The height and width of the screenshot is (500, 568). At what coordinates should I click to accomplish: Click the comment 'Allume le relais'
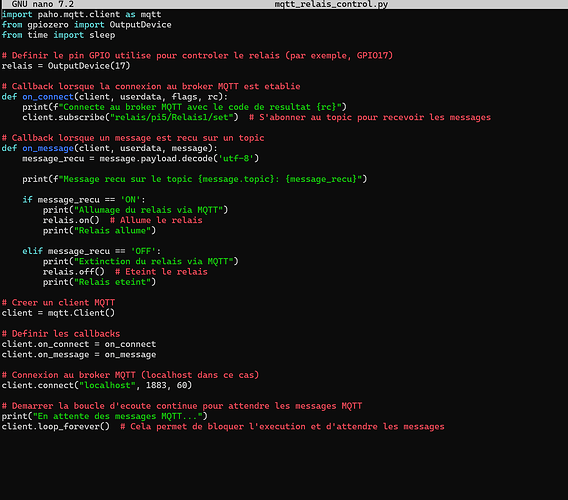156,220
